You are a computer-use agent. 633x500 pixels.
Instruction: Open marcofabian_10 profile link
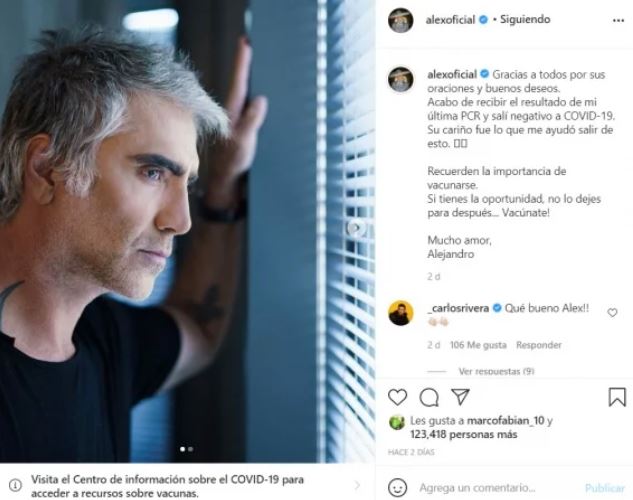[505, 421]
